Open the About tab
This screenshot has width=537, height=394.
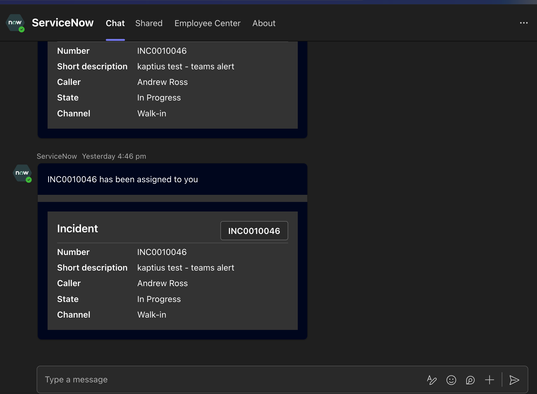point(264,23)
